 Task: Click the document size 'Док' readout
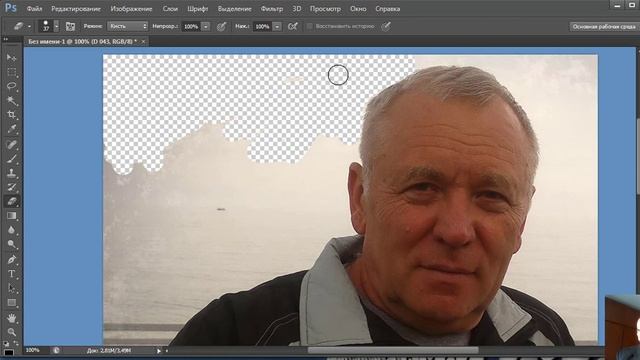(x=109, y=351)
